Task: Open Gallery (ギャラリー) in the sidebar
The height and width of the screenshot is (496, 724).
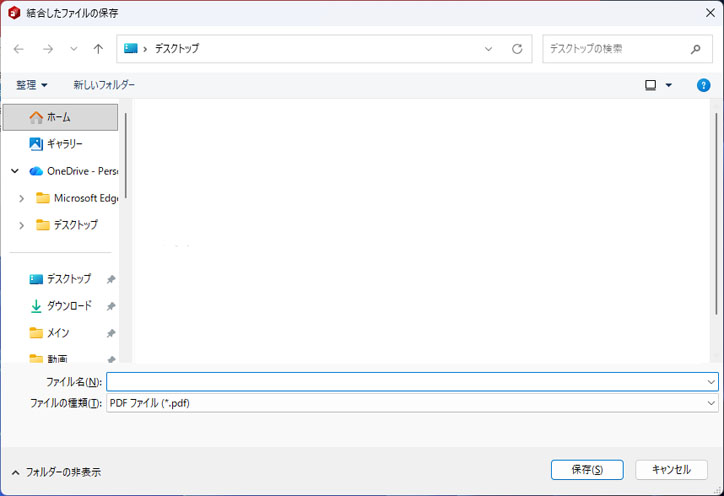Action: (64, 144)
